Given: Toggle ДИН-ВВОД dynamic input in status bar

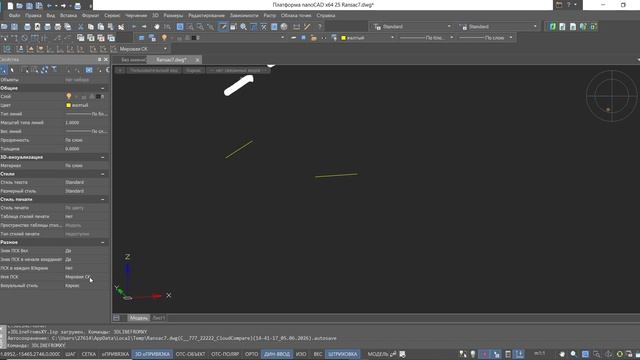Looking at the screenshot, I should [277, 354].
